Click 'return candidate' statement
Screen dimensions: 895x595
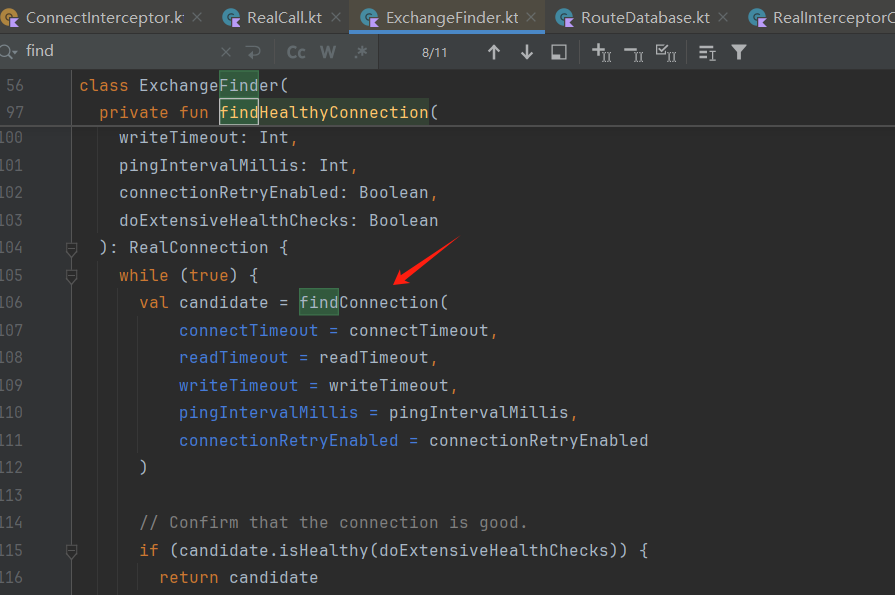tap(239, 577)
